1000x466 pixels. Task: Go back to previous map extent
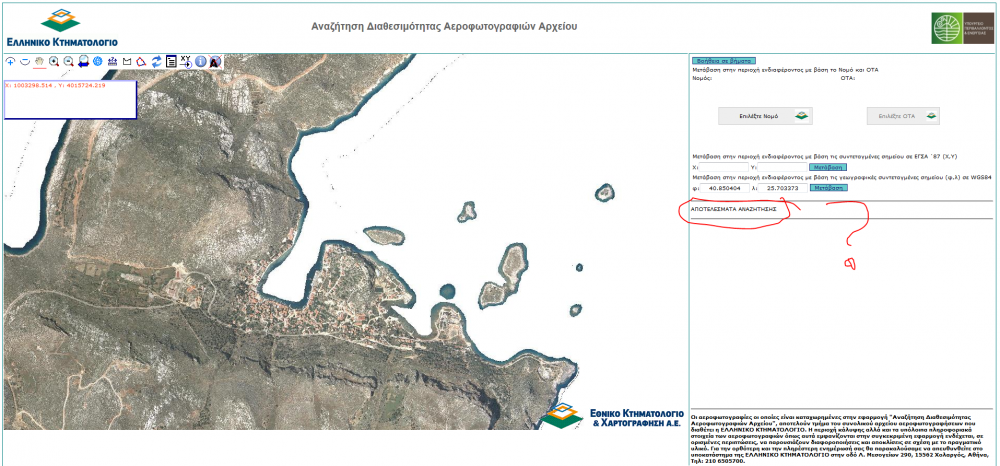point(84,61)
